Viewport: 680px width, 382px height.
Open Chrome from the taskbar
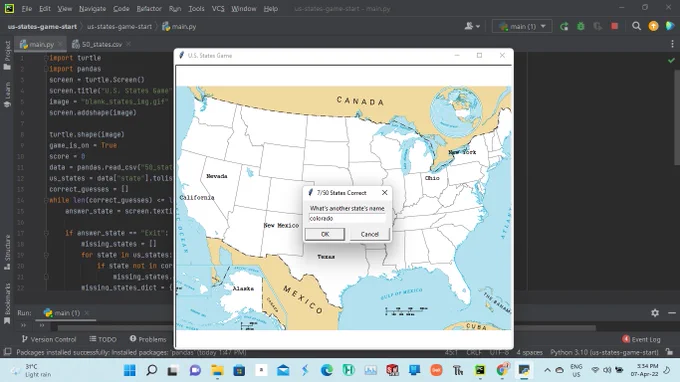coord(502,370)
